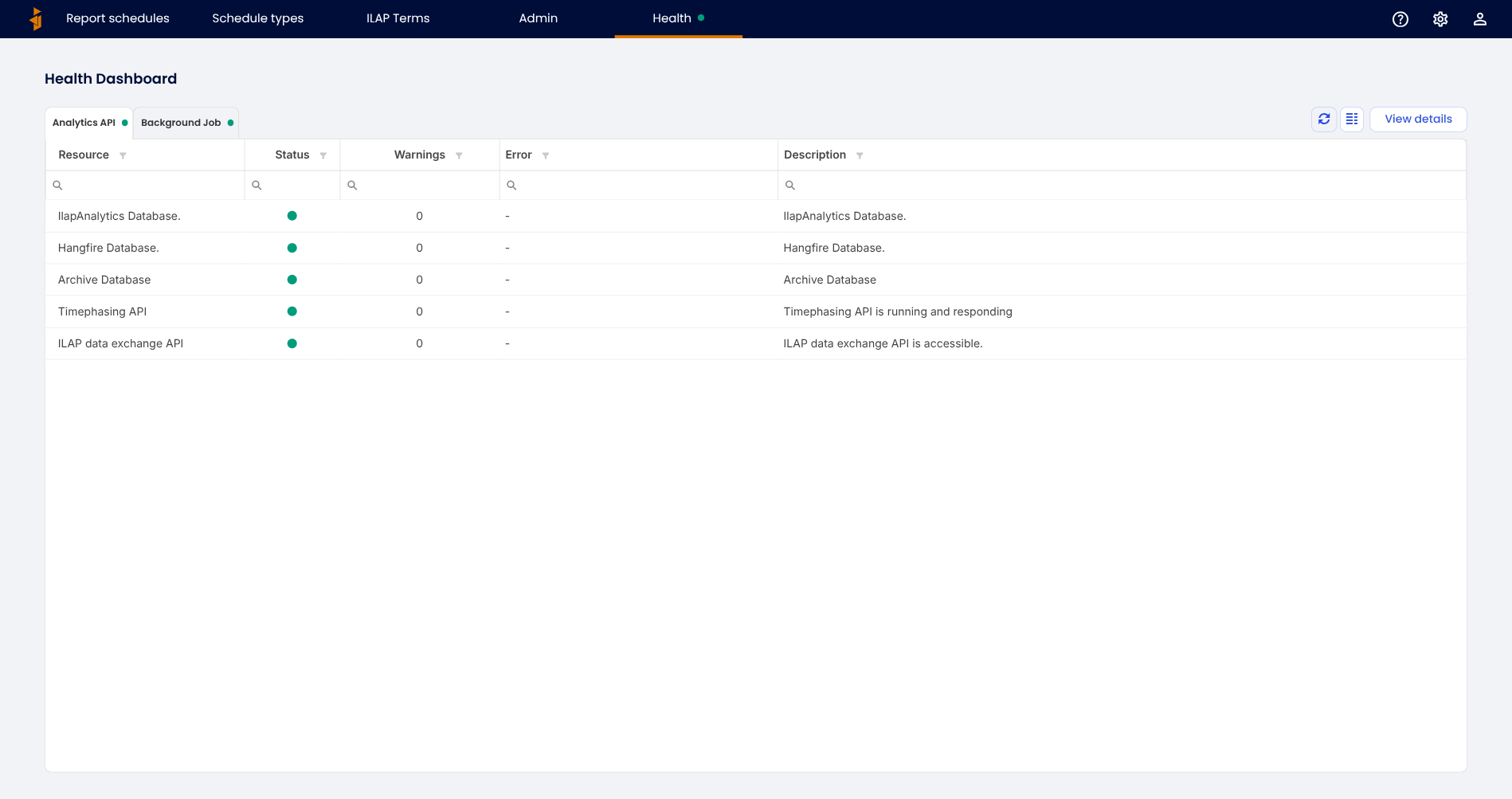Sort by the Warnings column header

420,155
